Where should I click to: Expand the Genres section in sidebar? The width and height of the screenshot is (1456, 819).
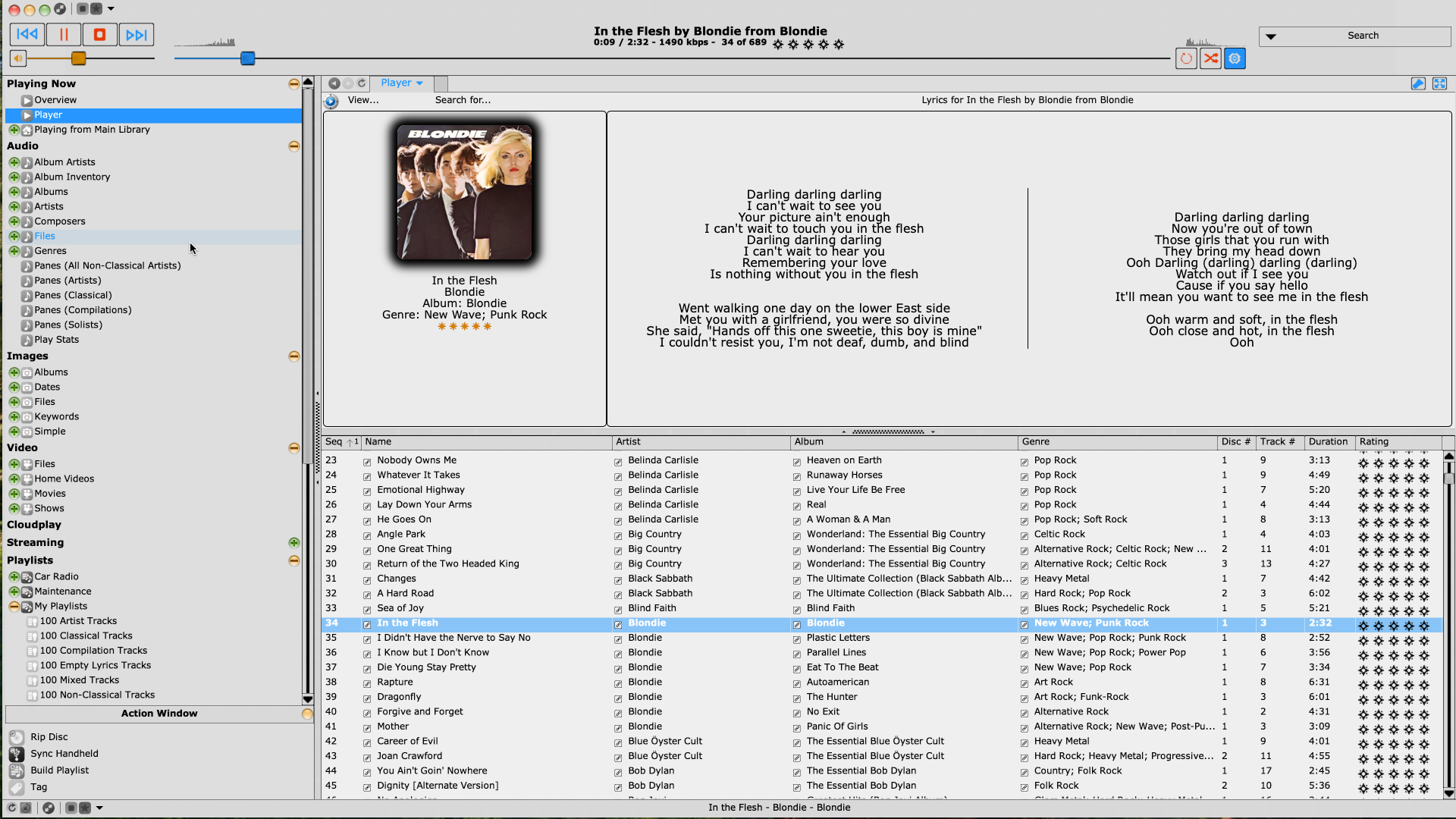[12, 250]
